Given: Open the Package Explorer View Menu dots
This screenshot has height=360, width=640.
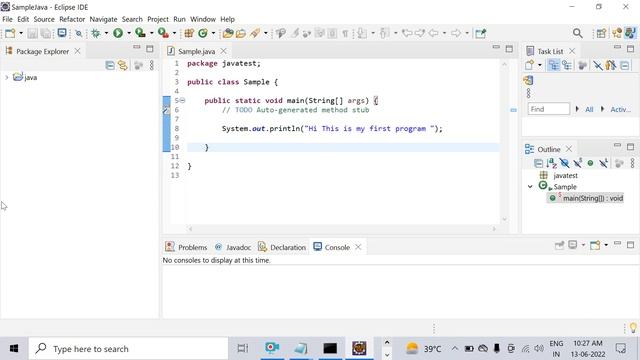Looking at the screenshot, I should tap(152, 65).
